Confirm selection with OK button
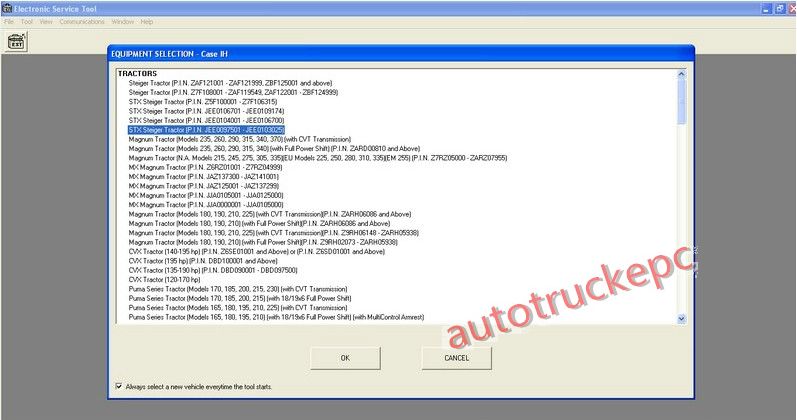 [x=345, y=358]
